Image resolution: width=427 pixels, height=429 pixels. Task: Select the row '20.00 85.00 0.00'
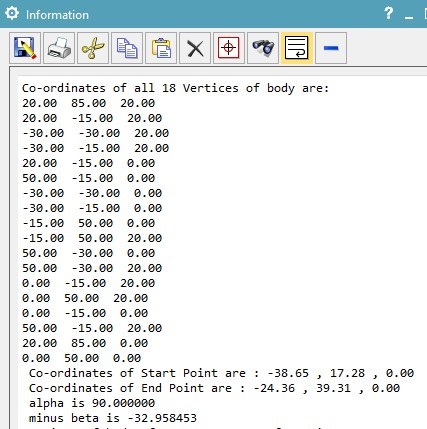tap(85, 343)
